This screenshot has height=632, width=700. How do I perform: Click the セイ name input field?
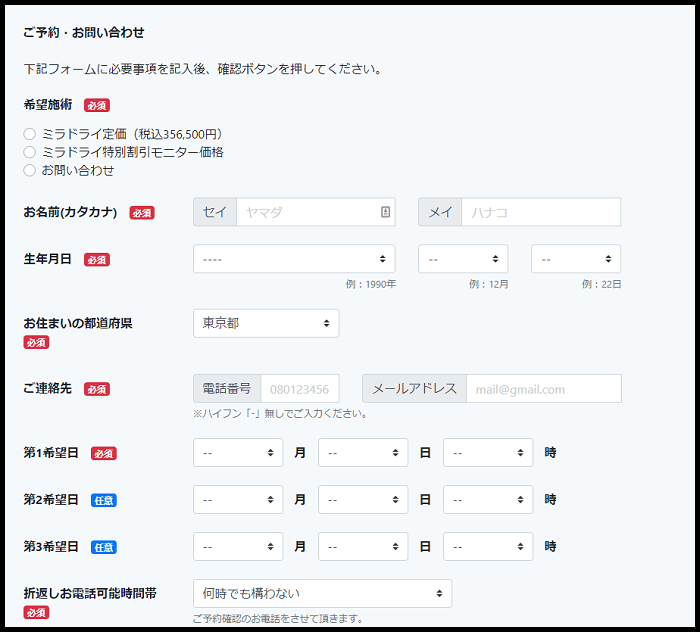coord(305,212)
